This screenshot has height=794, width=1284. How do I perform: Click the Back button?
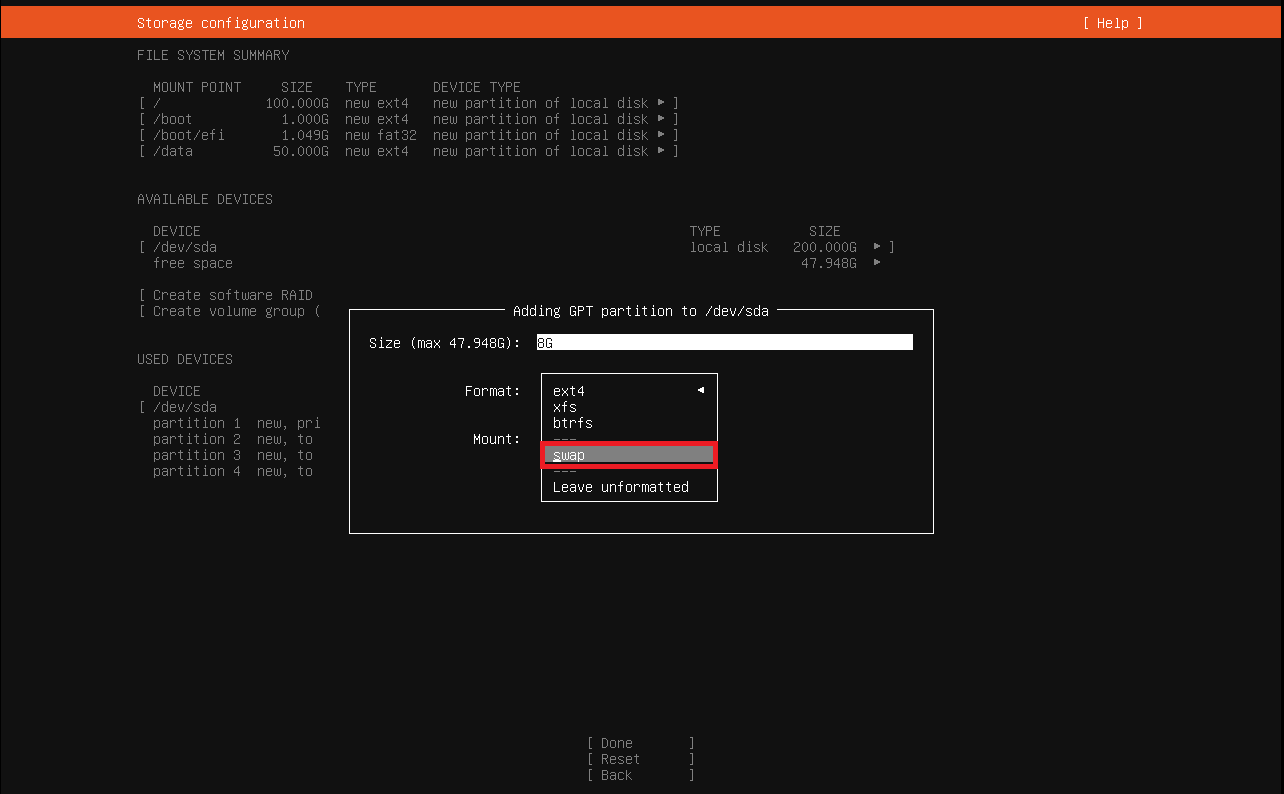pyautogui.click(x=641, y=775)
